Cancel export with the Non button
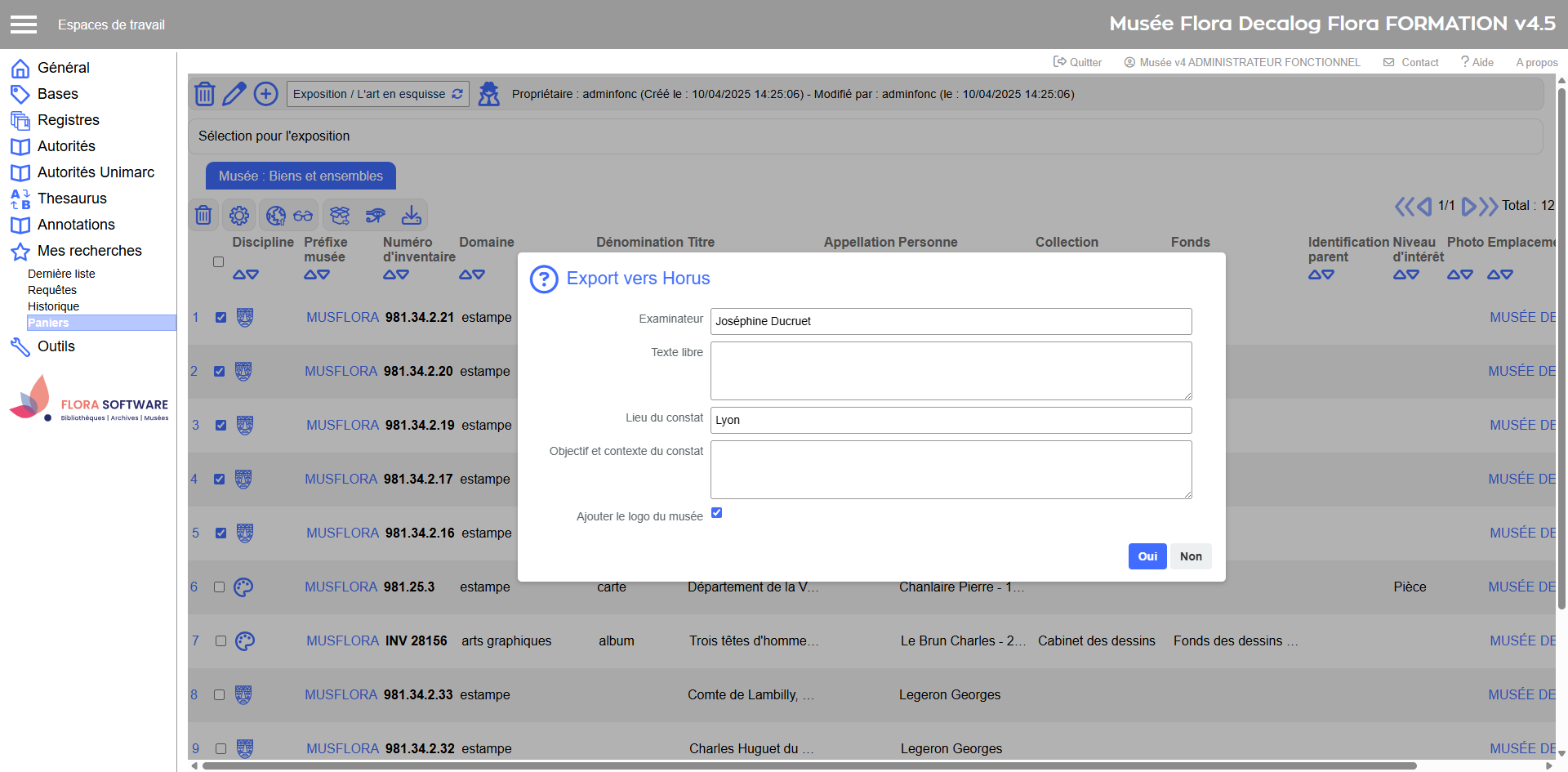 click(1190, 556)
